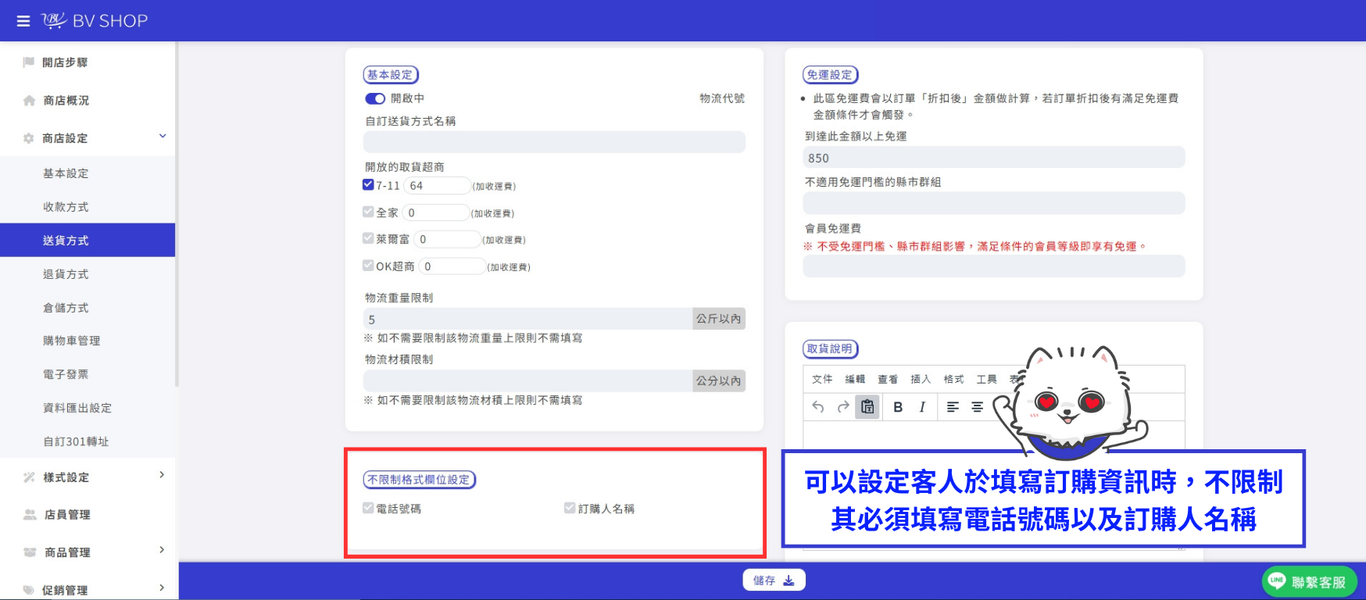Image resolution: width=1366 pixels, height=600 pixels.
Task: Open the 格式 menu in the editor
Action: [954, 380]
